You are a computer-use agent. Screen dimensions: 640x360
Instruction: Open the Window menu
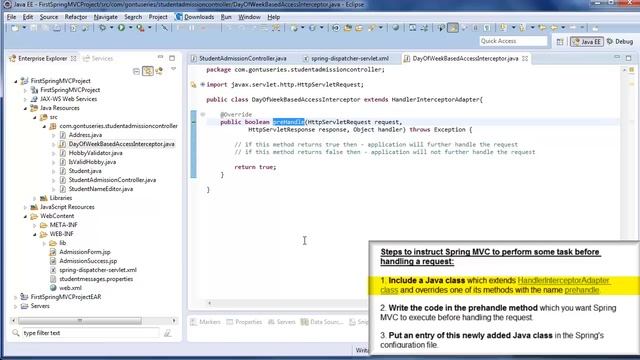point(249,17)
